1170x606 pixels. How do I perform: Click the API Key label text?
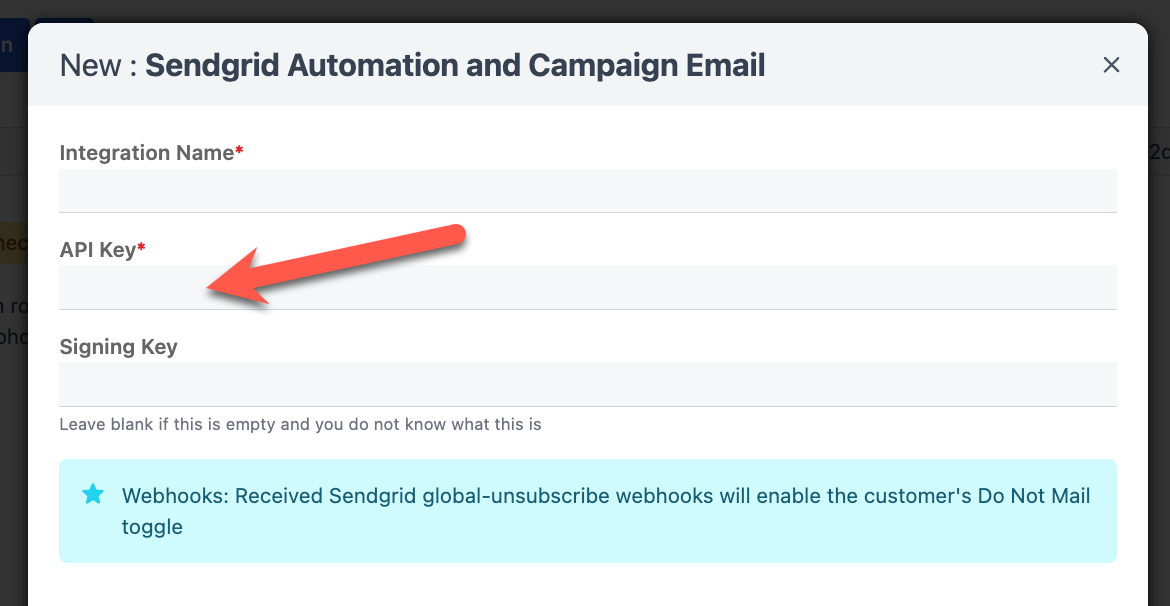tap(98, 250)
